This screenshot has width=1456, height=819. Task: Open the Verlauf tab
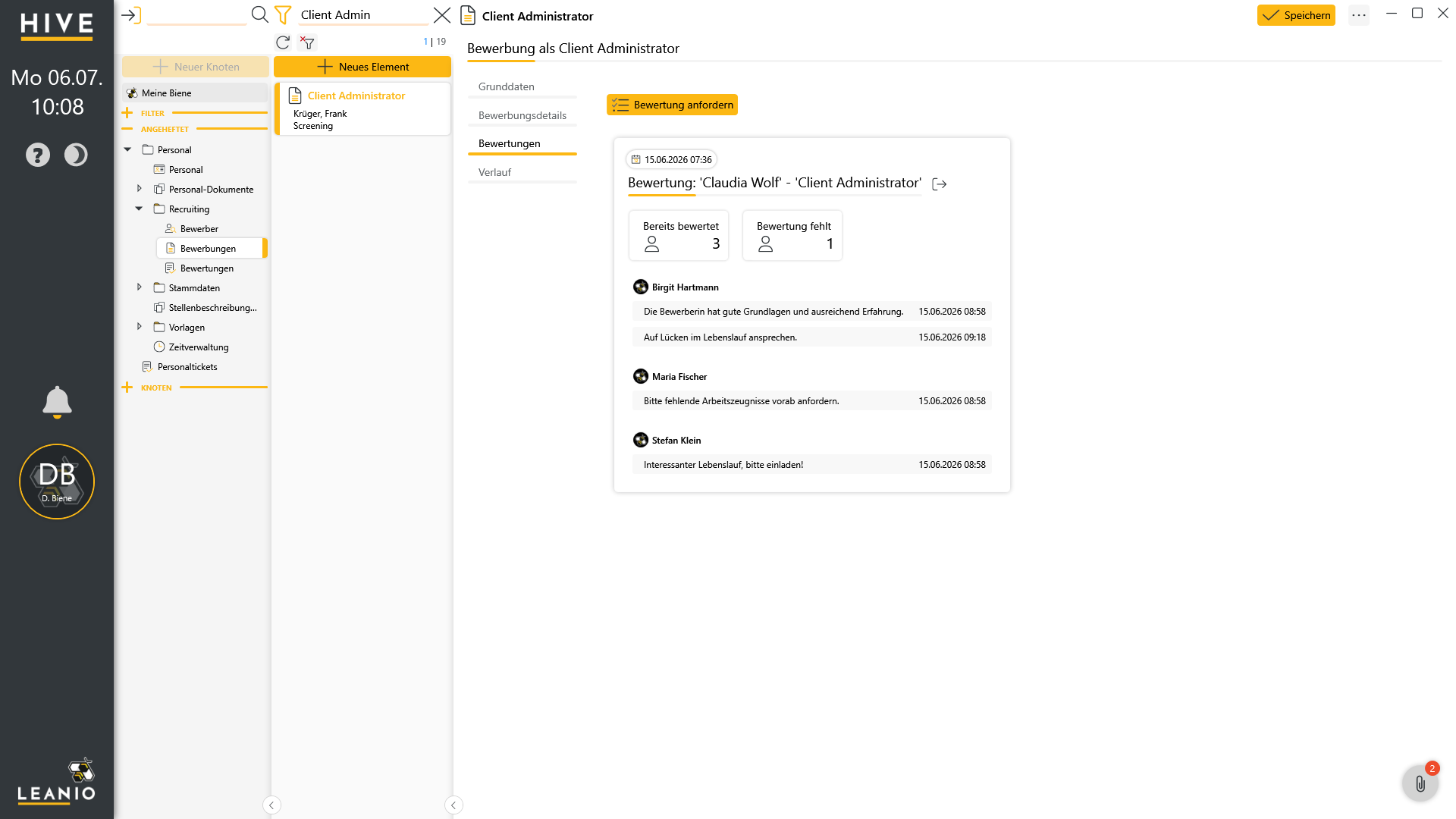tap(522, 172)
